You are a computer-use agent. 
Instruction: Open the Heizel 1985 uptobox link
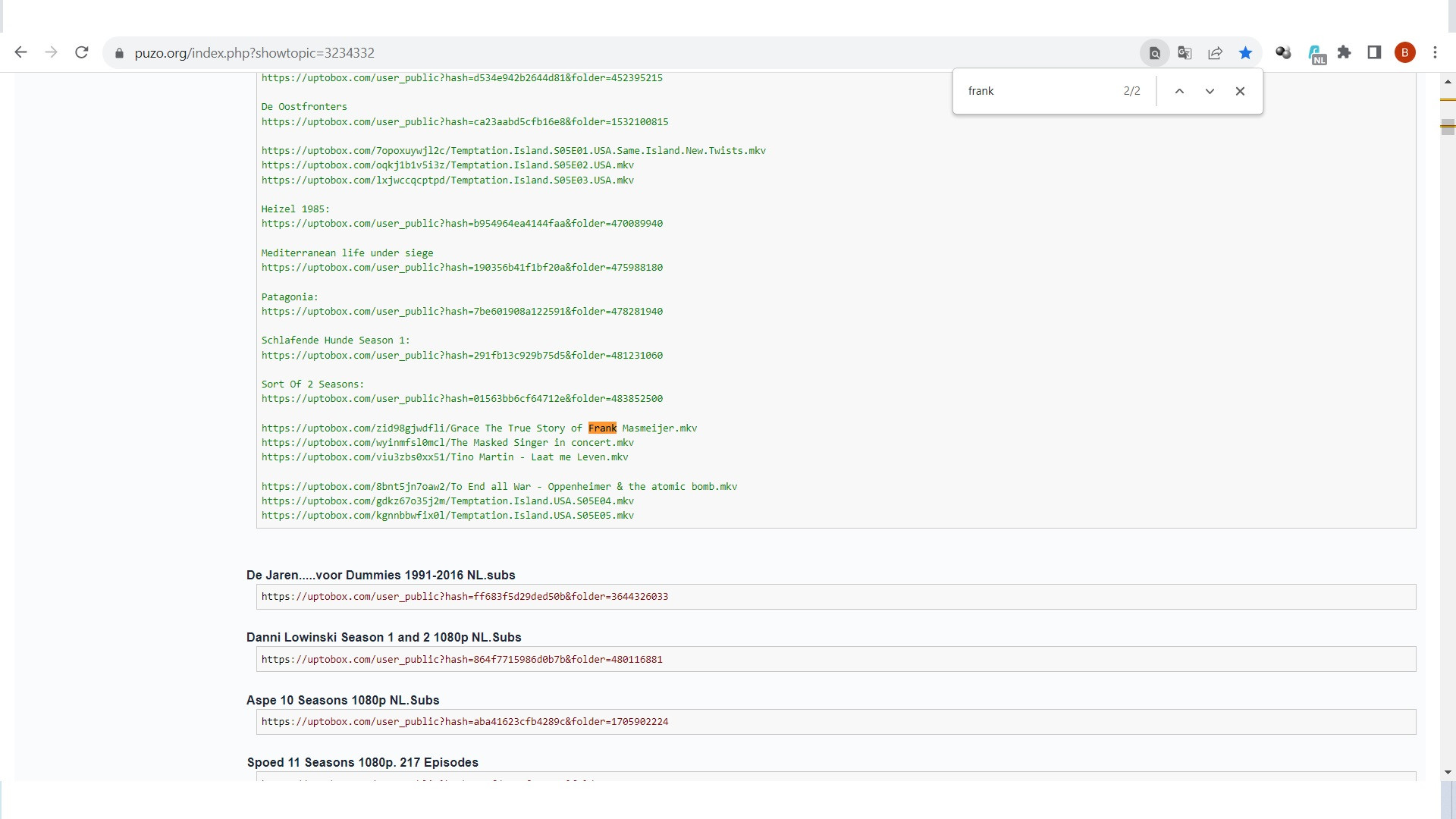point(462,224)
